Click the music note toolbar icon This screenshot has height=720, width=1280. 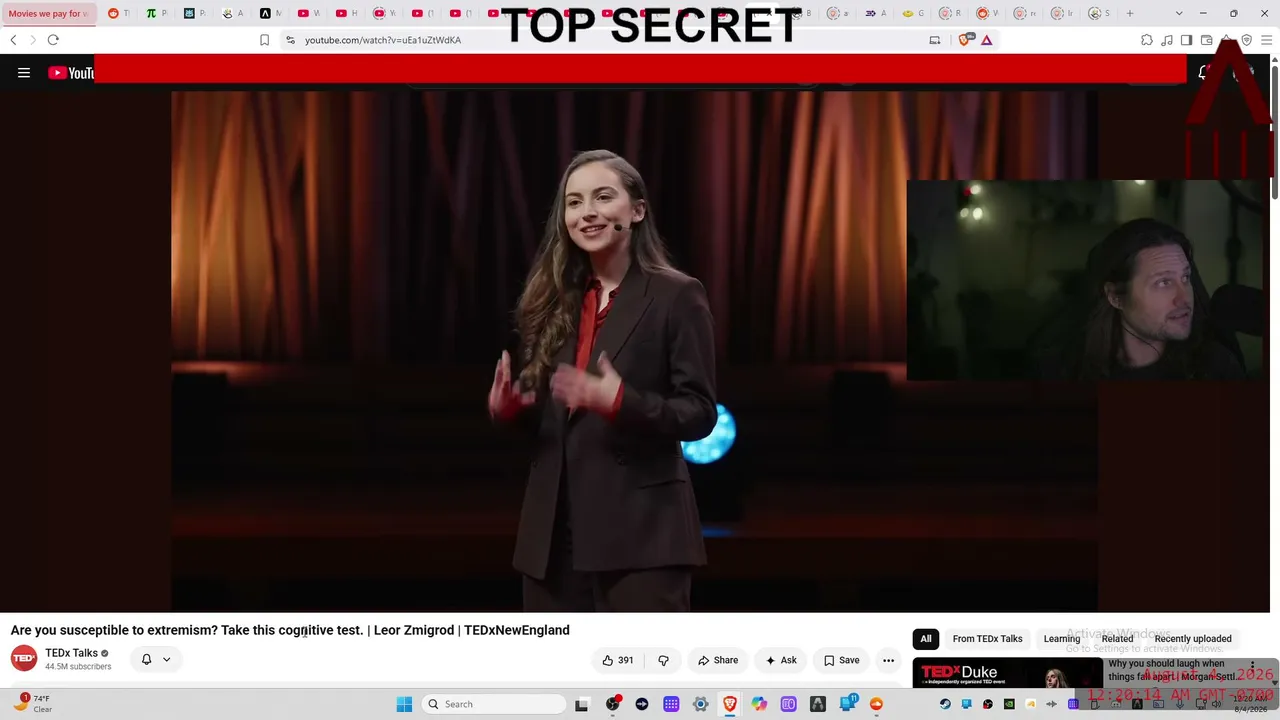[1167, 40]
